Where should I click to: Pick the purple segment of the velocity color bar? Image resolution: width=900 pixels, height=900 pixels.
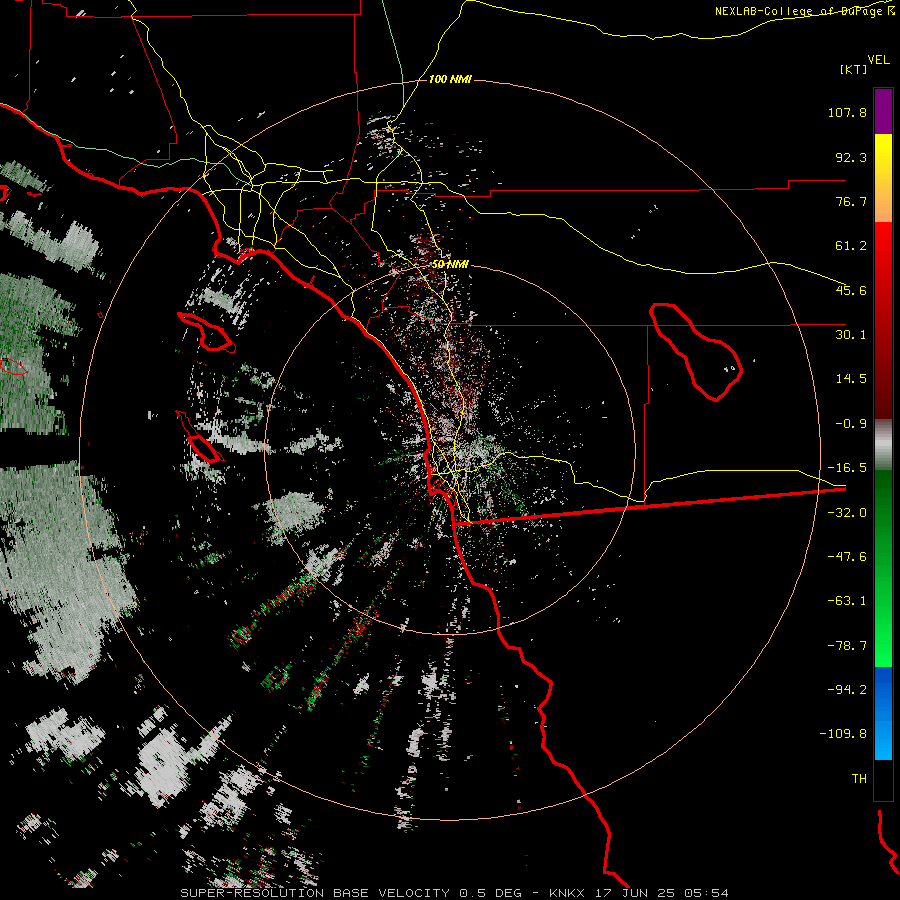pyautogui.click(x=883, y=111)
